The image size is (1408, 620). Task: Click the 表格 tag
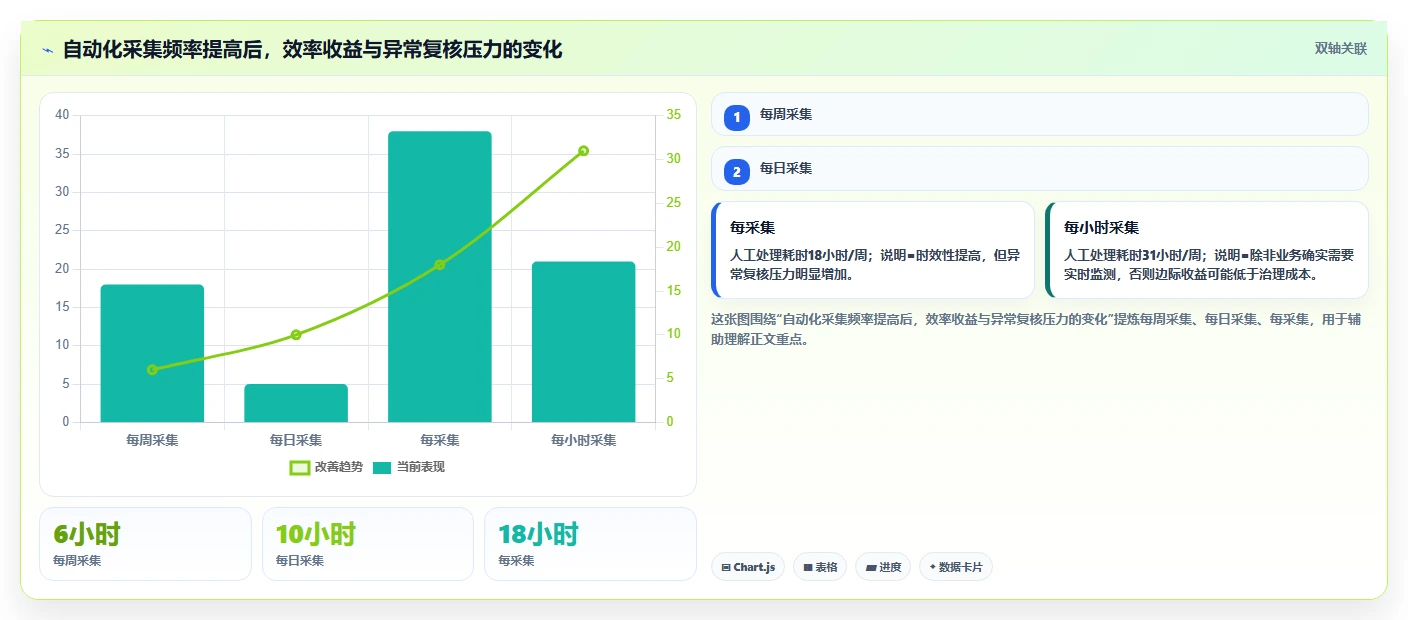tap(820, 567)
